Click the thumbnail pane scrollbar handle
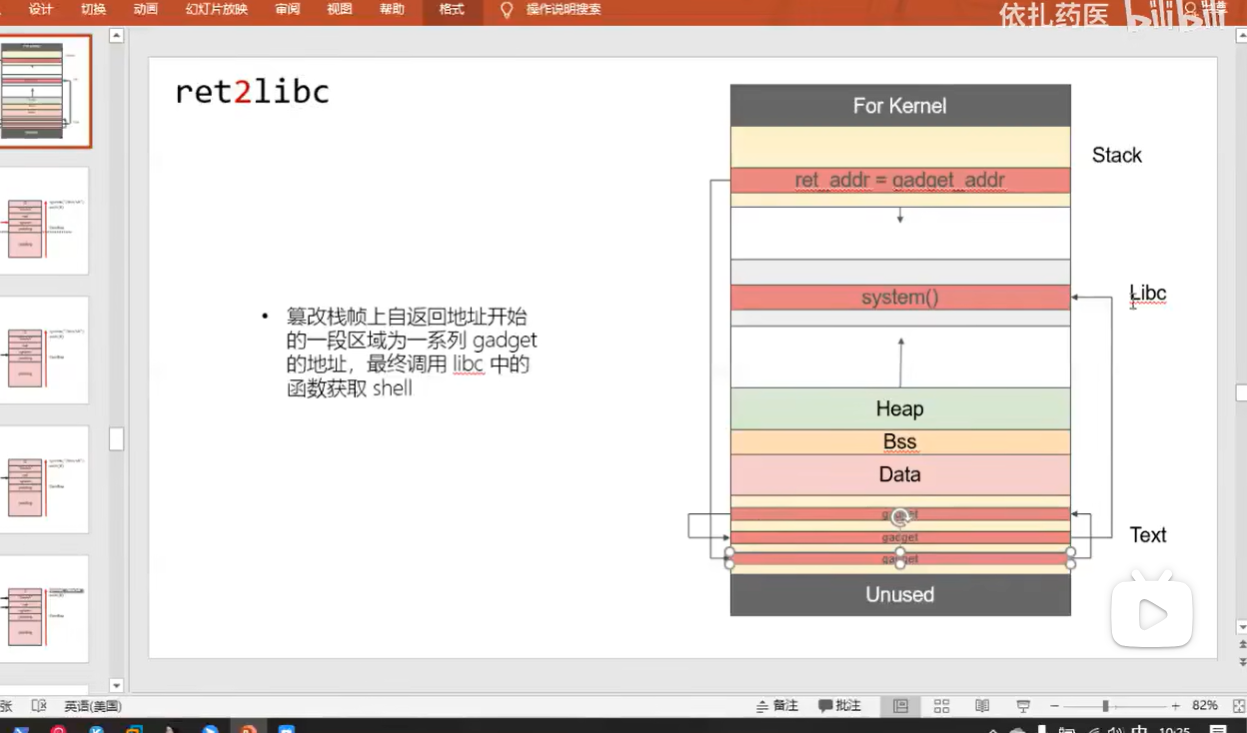Image resolution: width=1247 pixels, height=733 pixels. pyautogui.click(x=116, y=438)
